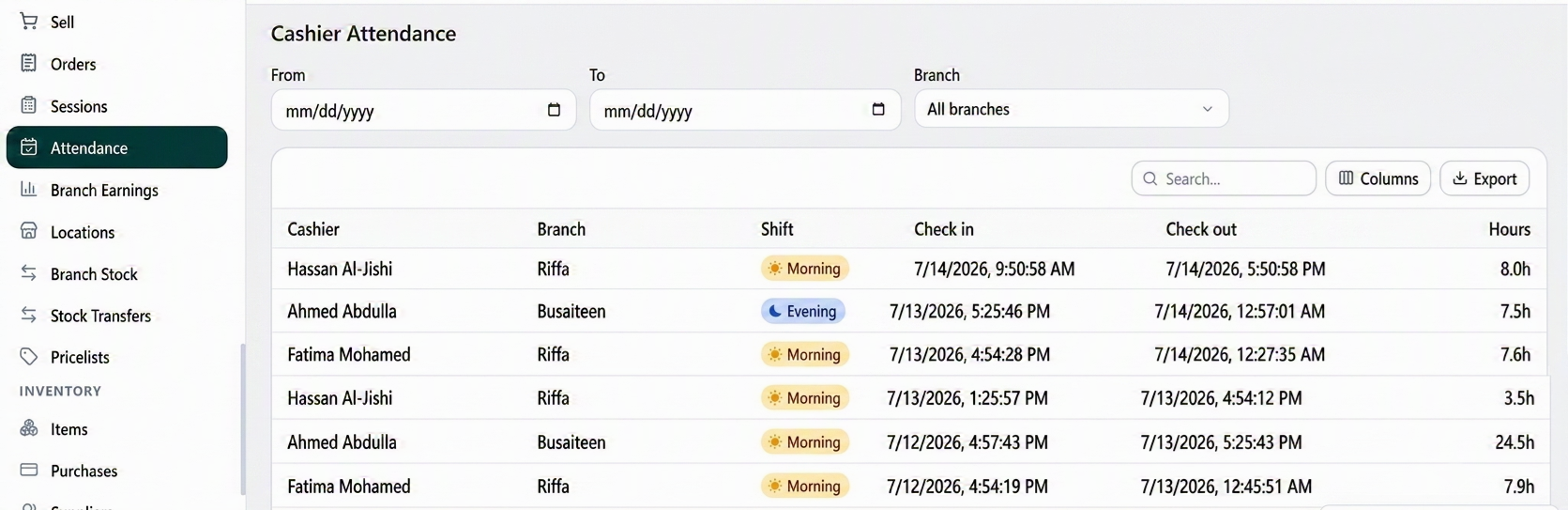
Task: Open Purchases under Inventory
Action: [116, 471]
